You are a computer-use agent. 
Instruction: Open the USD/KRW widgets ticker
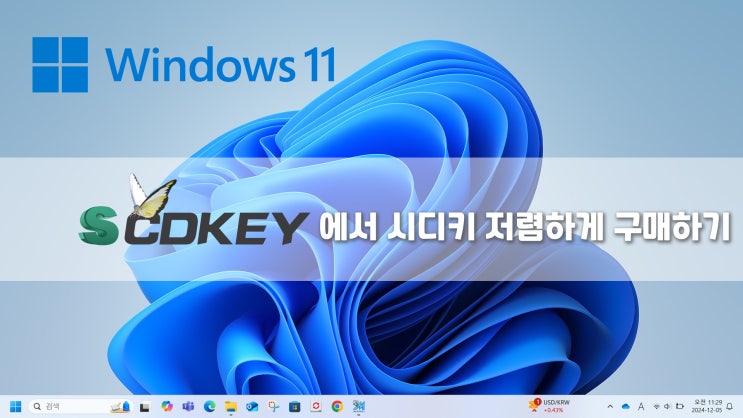(x=550, y=406)
